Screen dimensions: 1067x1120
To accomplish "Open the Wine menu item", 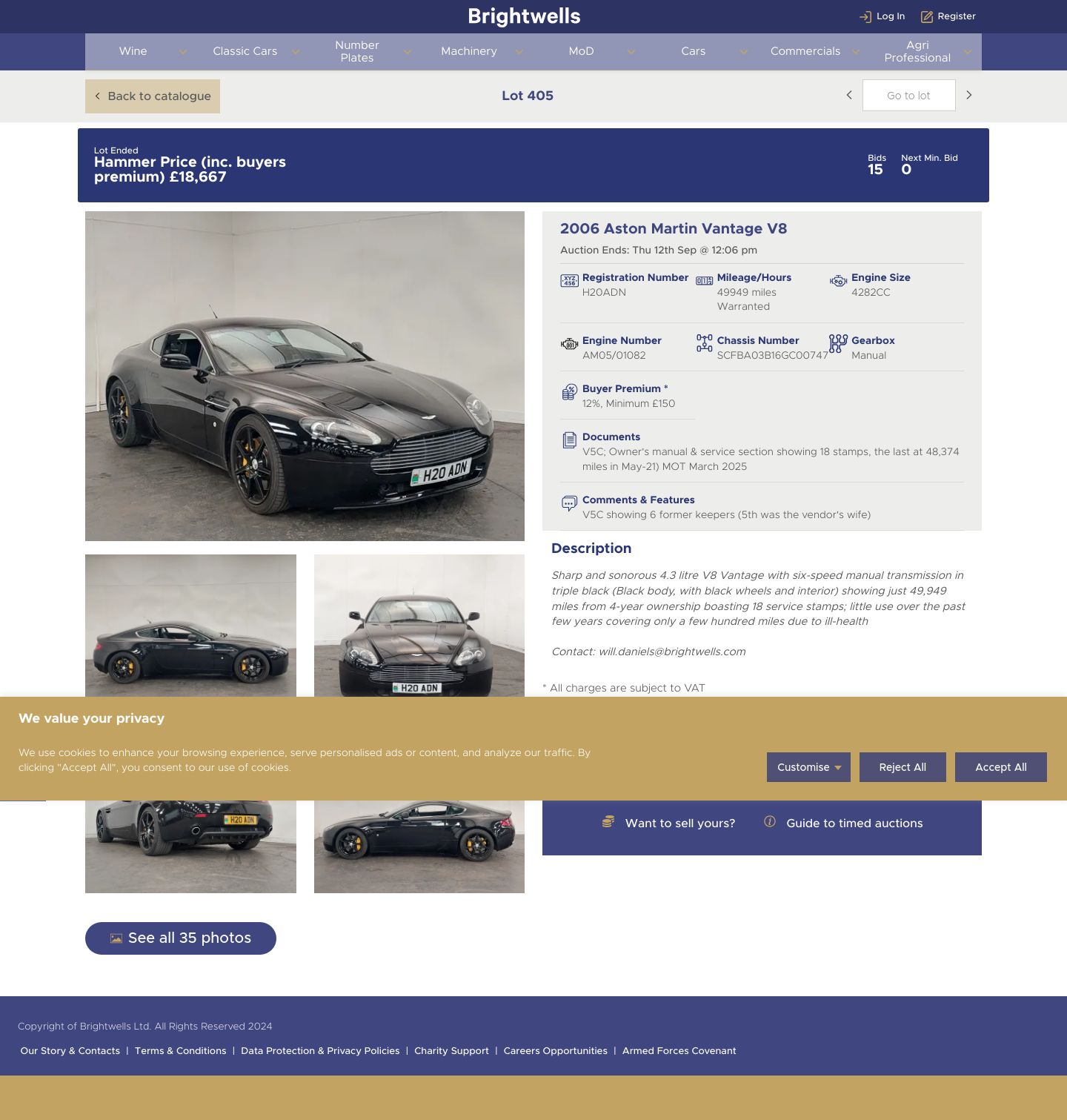I will tap(133, 51).
